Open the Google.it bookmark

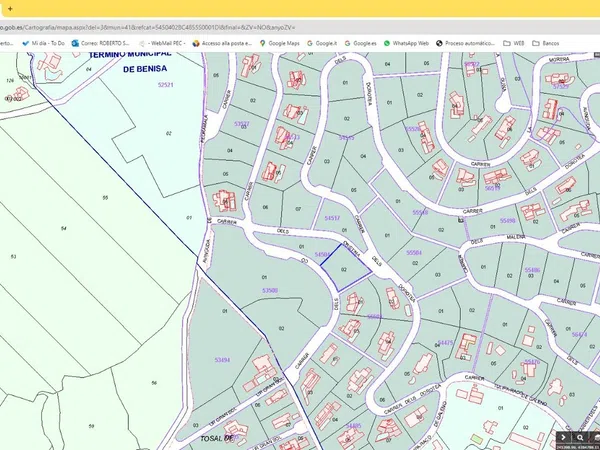(324, 44)
